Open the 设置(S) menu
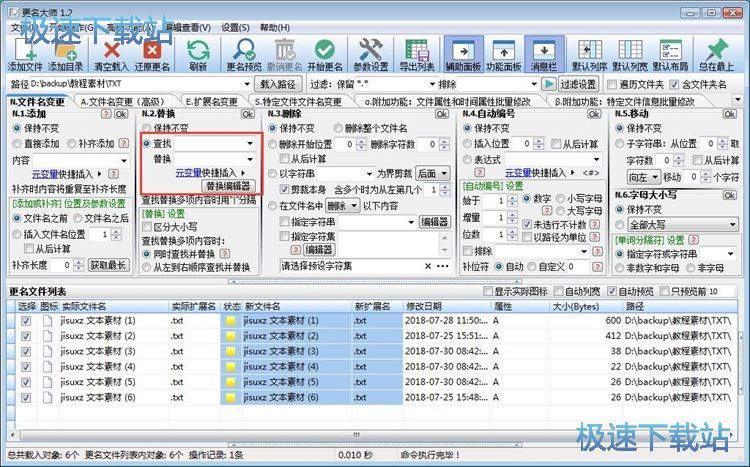Viewport: 750px width, 467px height. (x=235, y=27)
